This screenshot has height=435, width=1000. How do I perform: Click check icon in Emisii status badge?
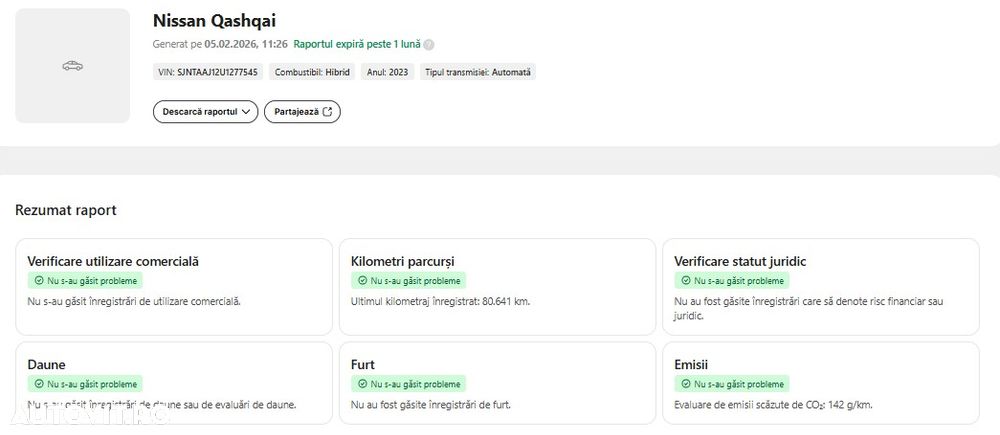click(686, 384)
